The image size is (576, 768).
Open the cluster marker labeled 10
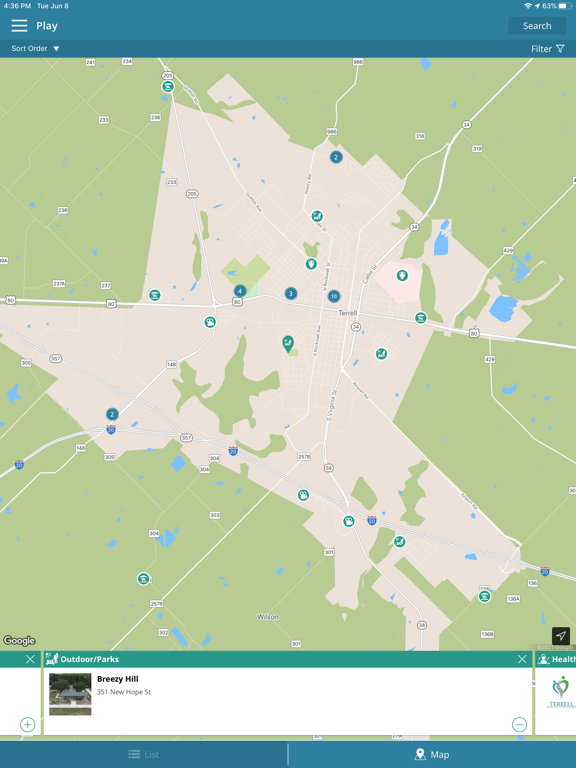tap(334, 296)
